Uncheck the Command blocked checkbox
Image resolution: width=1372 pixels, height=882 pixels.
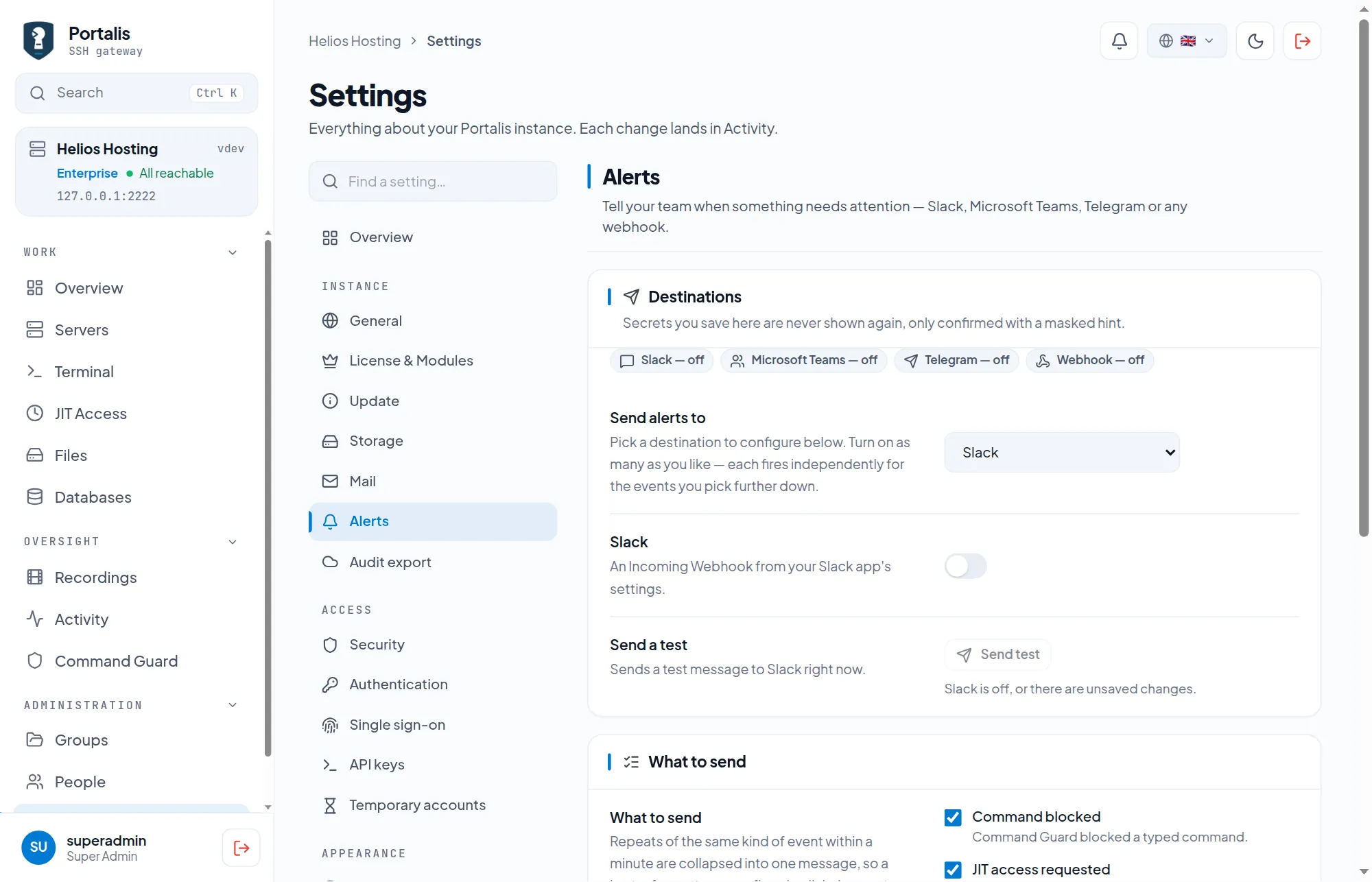pos(953,818)
